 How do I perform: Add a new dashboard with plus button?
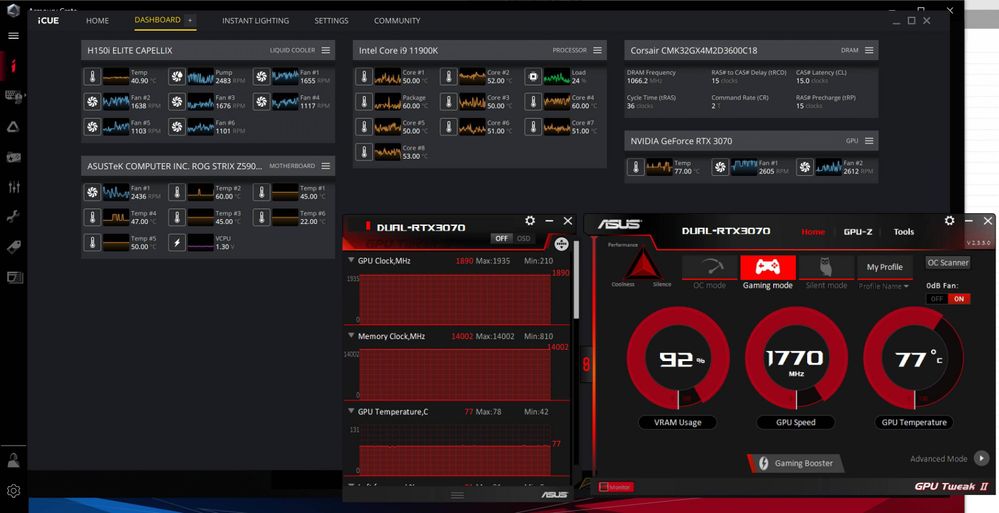tap(190, 20)
